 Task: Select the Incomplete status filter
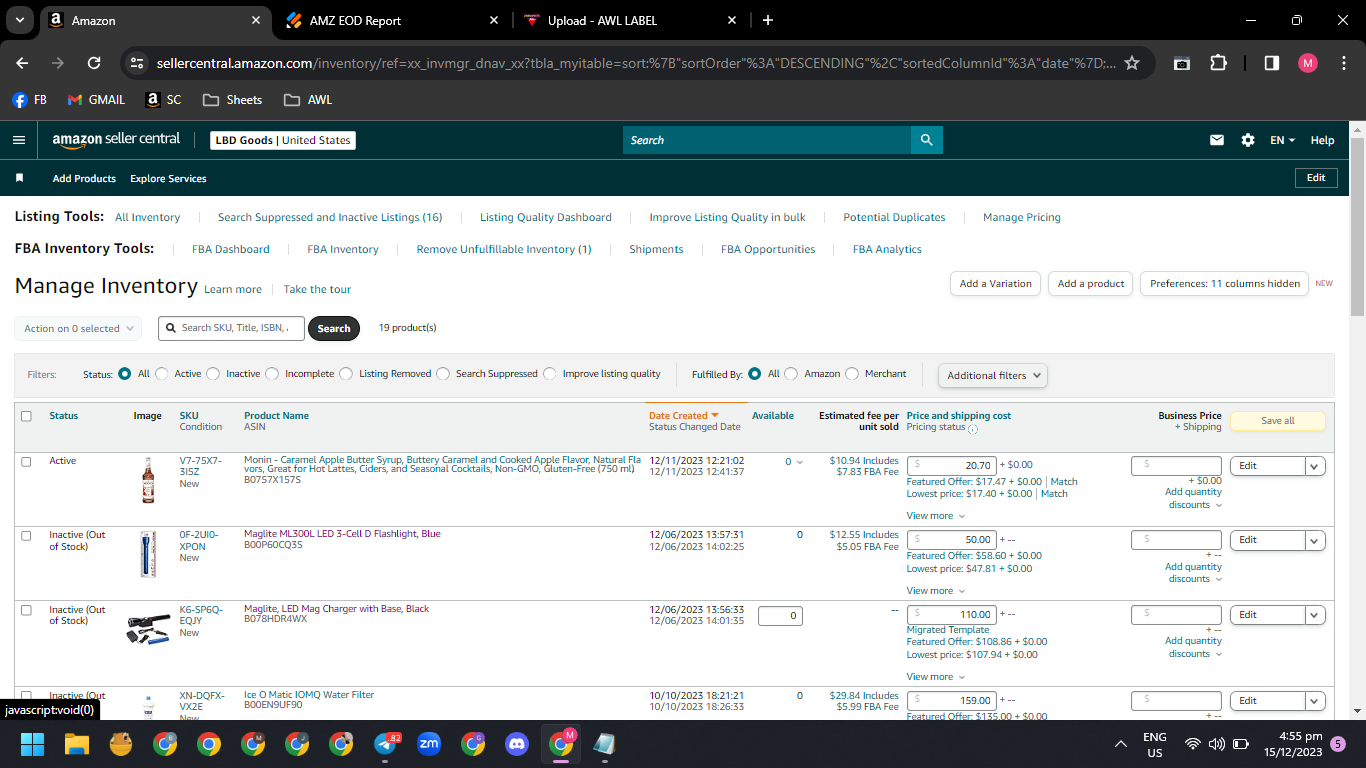tap(272, 374)
